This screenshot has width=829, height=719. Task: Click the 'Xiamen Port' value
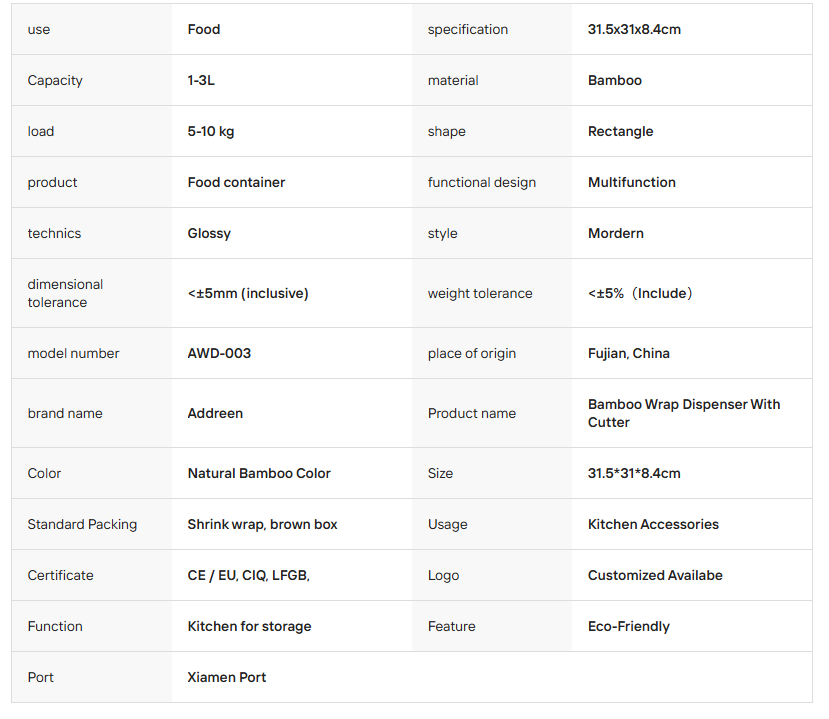227,677
